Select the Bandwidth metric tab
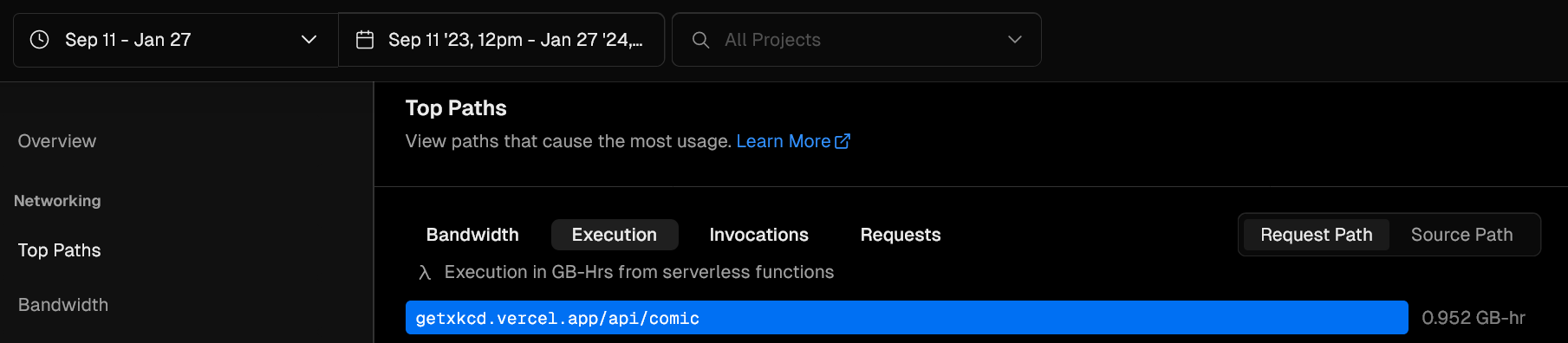Screen dimensions: 1568x343 (472, 235)
